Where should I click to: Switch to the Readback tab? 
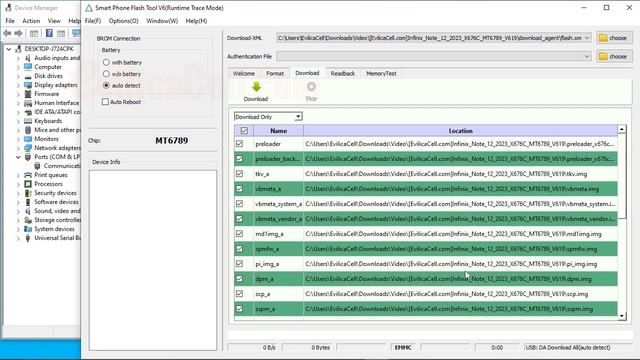click(343, 73)
